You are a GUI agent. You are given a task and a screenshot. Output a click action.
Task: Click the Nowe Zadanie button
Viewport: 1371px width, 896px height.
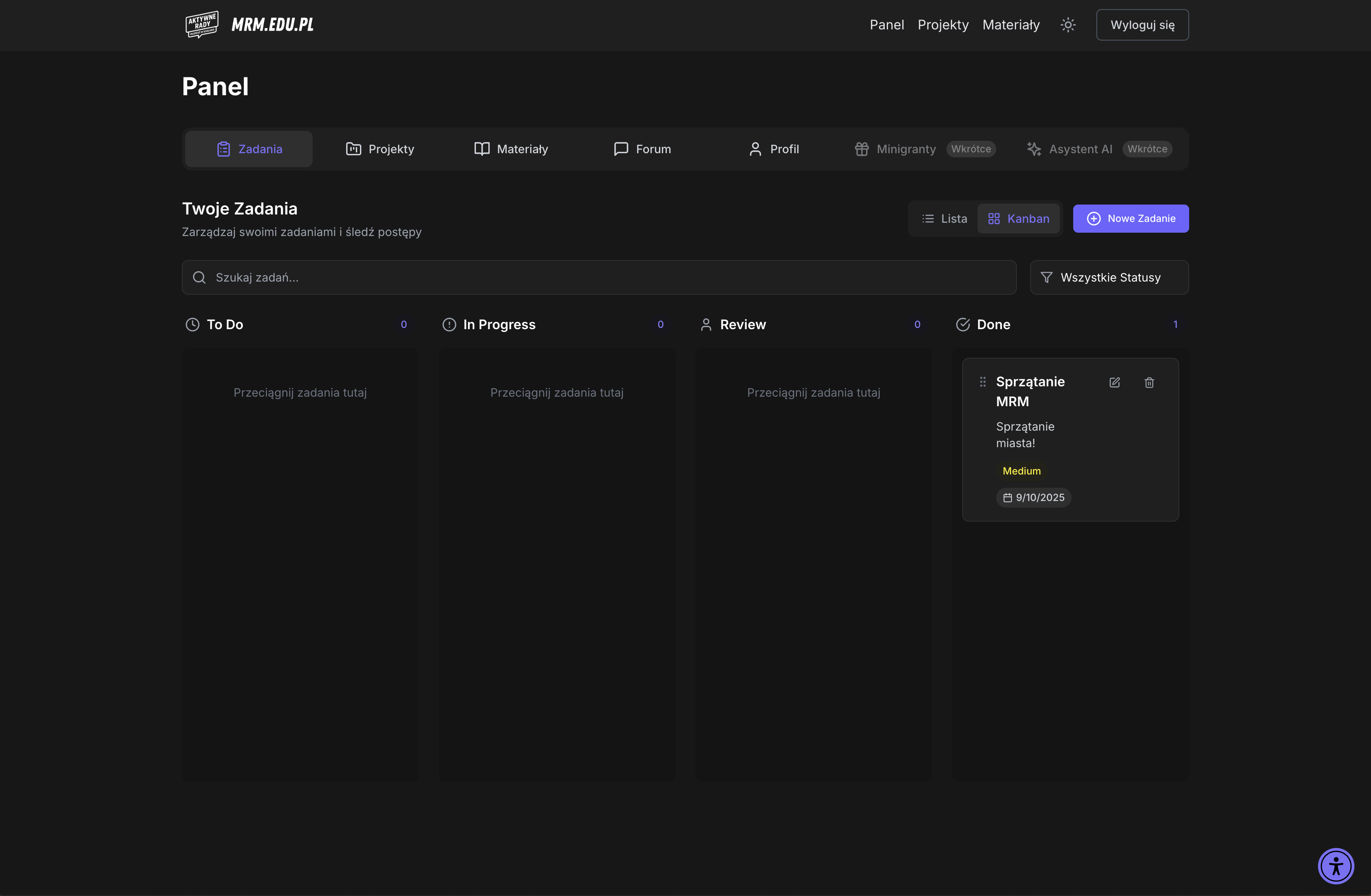pos(1130,219)
